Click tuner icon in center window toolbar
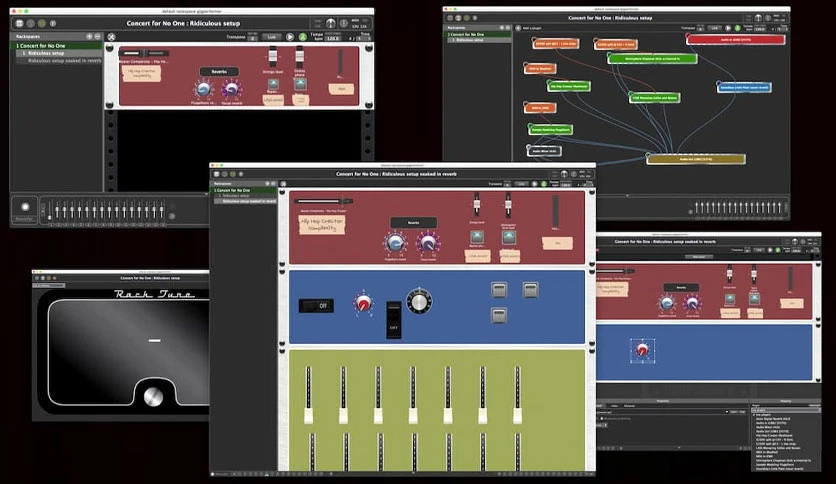The image size is (836, 484). tap(564, 174)
